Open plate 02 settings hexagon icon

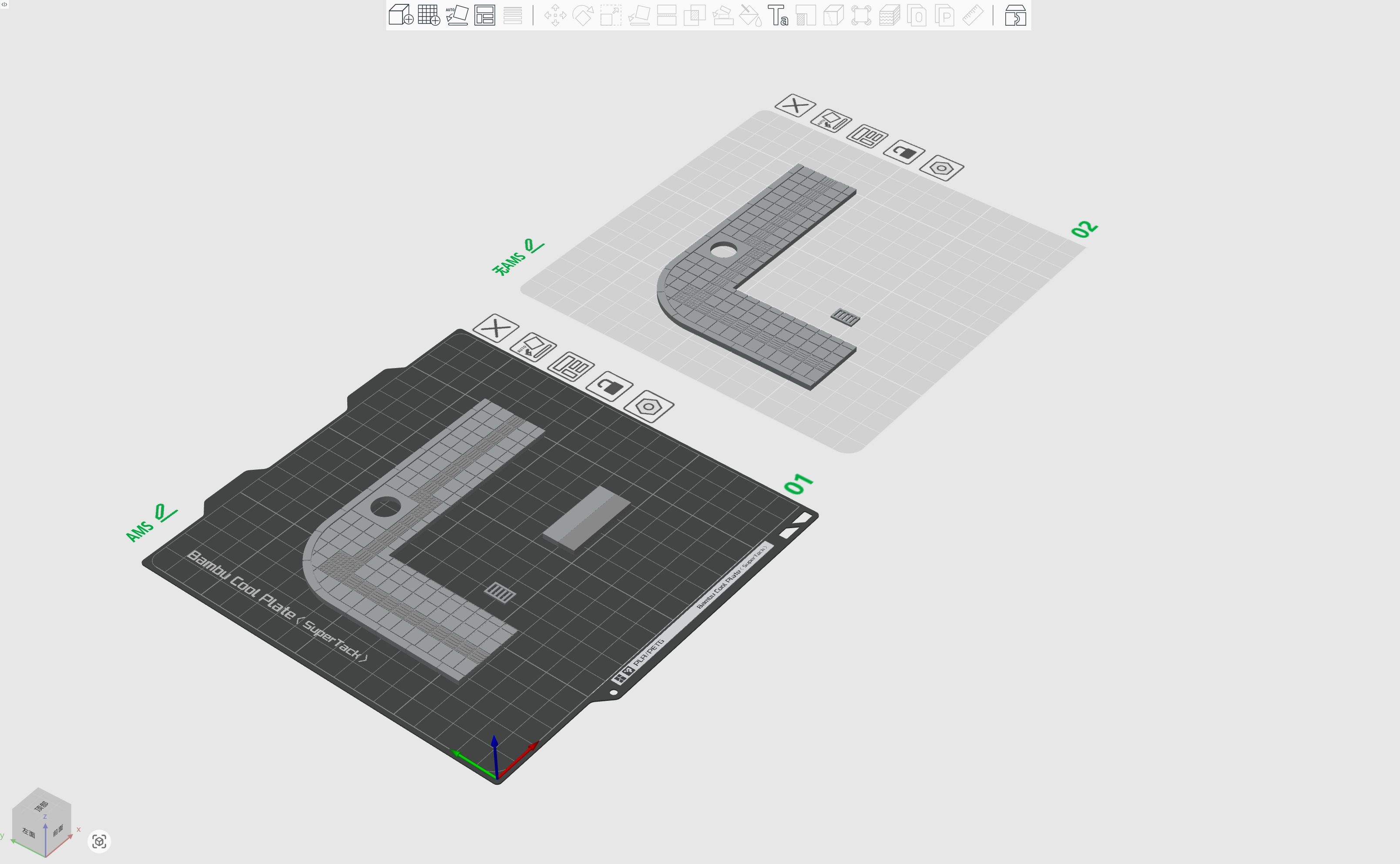point(941,168)
